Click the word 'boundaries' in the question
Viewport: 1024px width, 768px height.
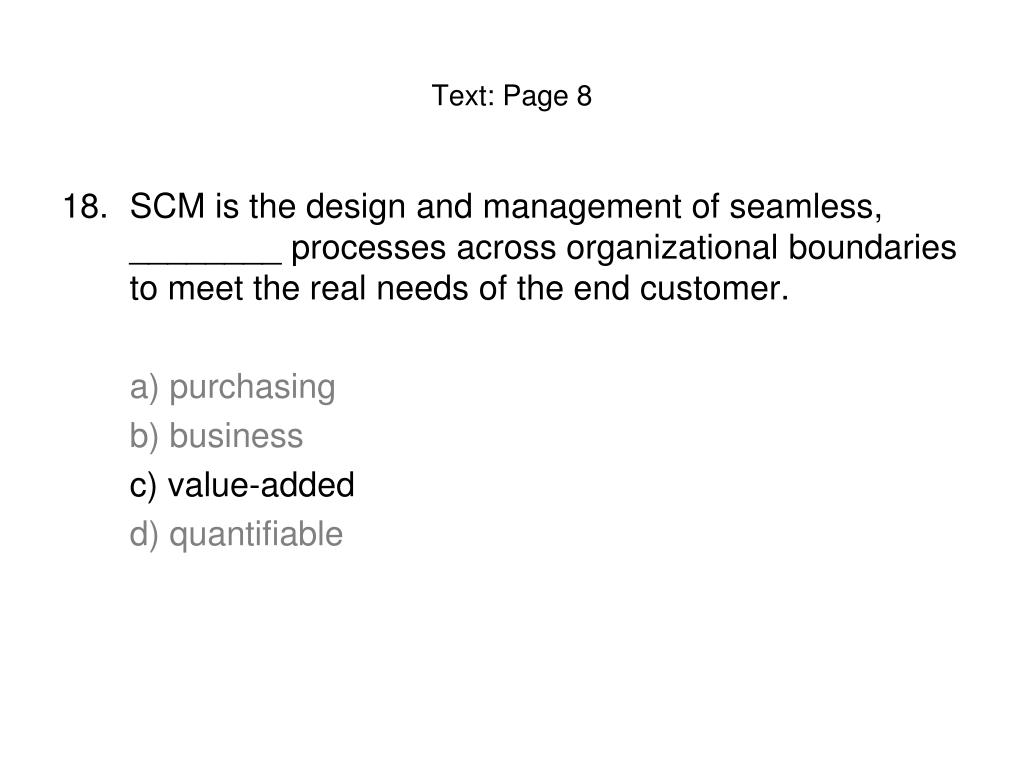pos(872,248)
